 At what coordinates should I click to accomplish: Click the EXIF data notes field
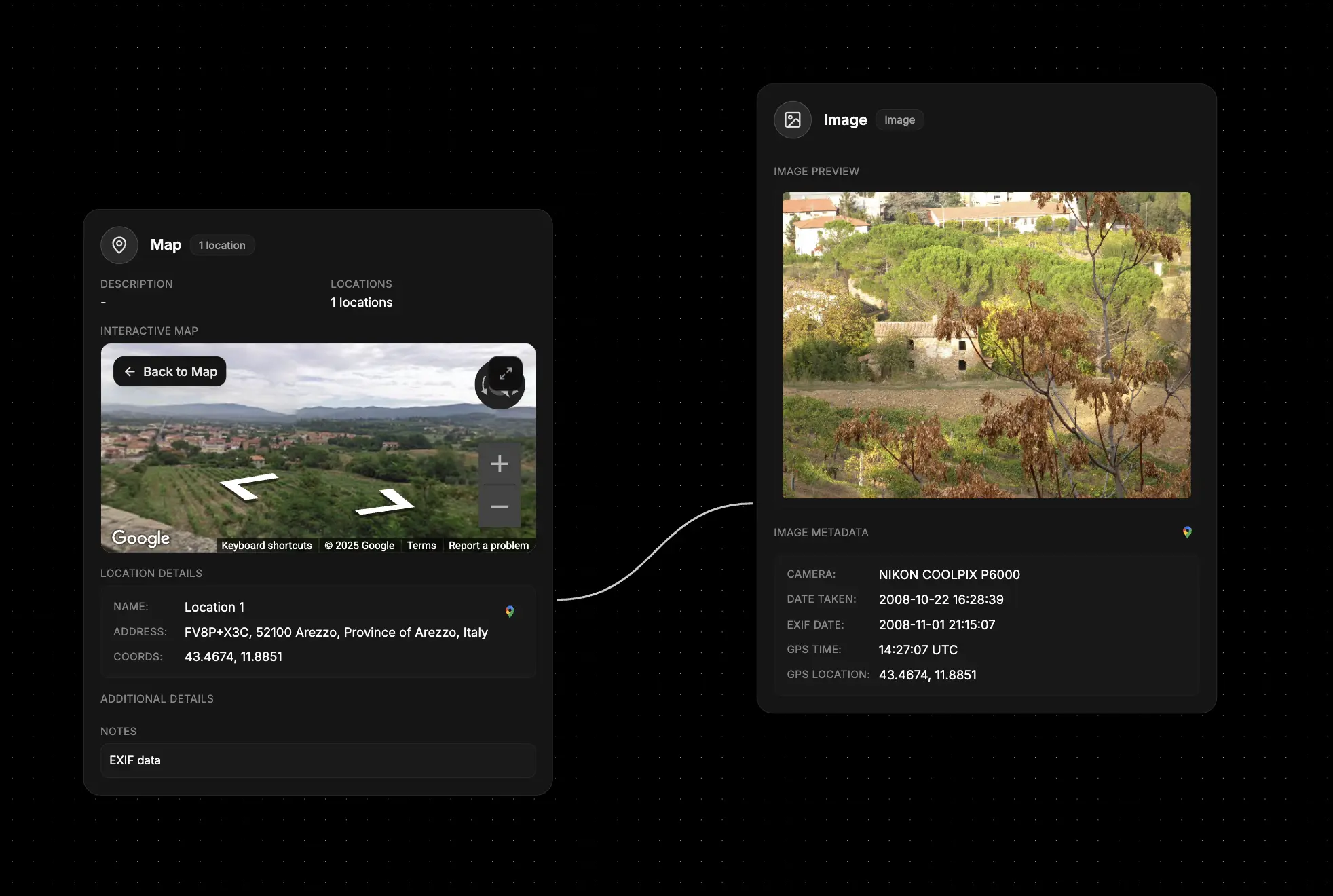(318, 760)
